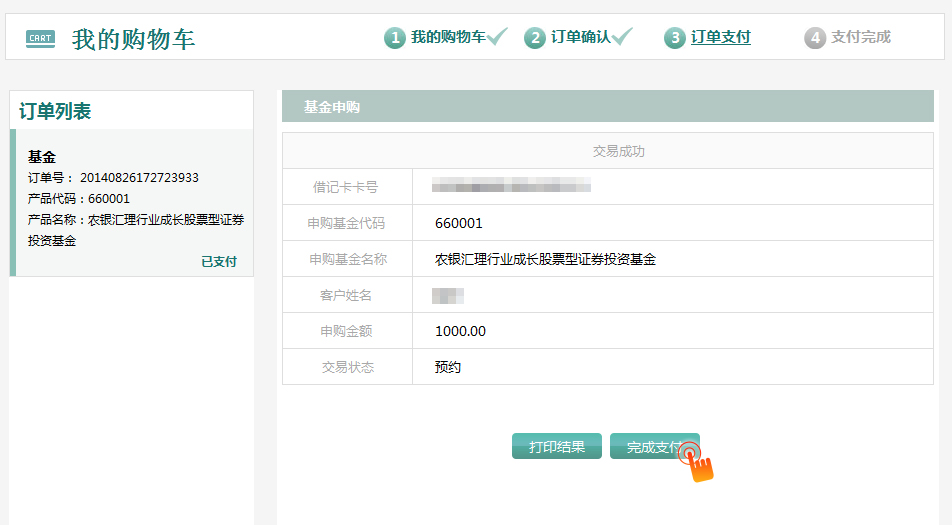
Task: Select the 订单确认 step label
Action: coord(580,37)
